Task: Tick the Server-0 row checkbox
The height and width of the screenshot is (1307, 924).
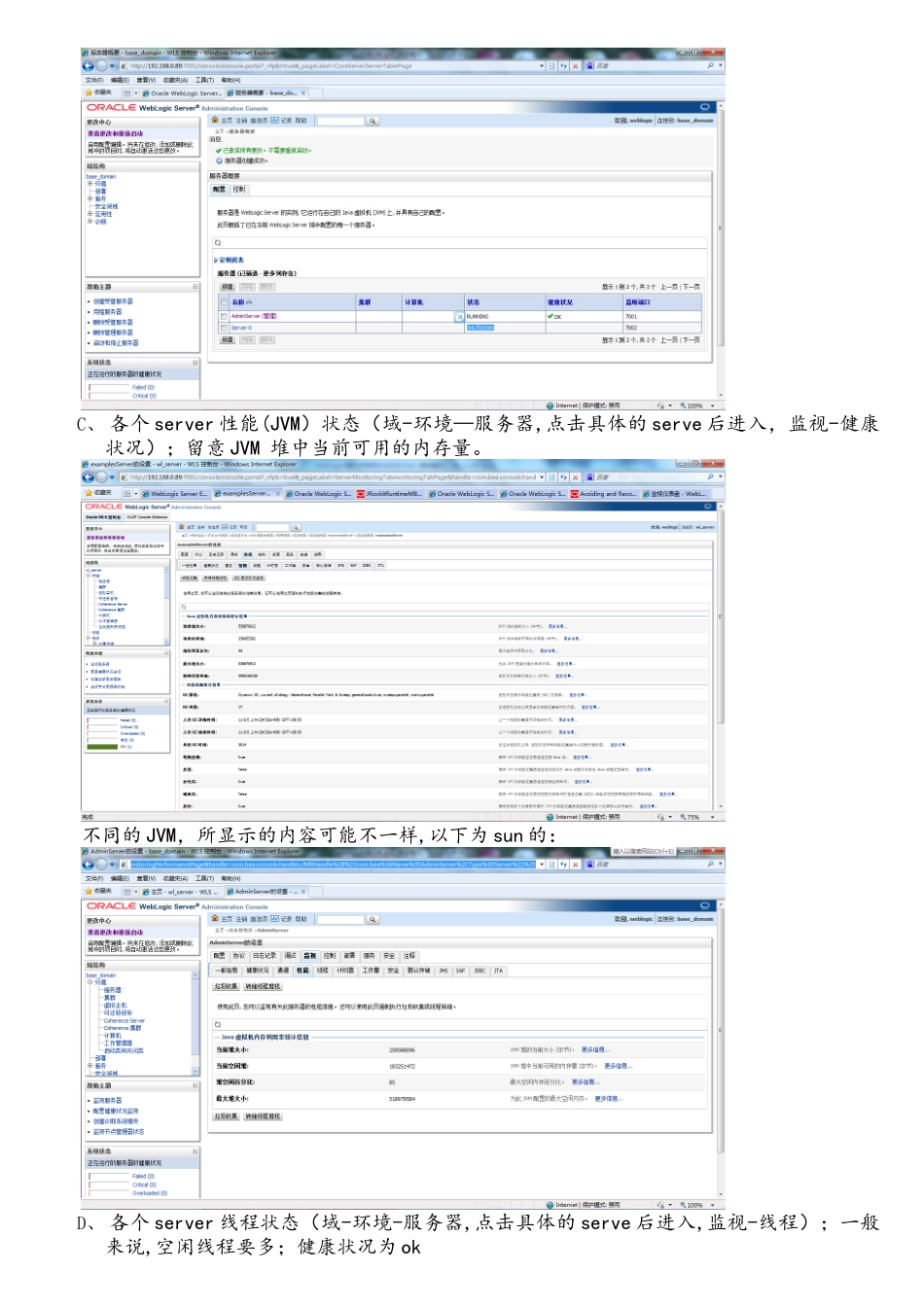Action: click(224, 328)
